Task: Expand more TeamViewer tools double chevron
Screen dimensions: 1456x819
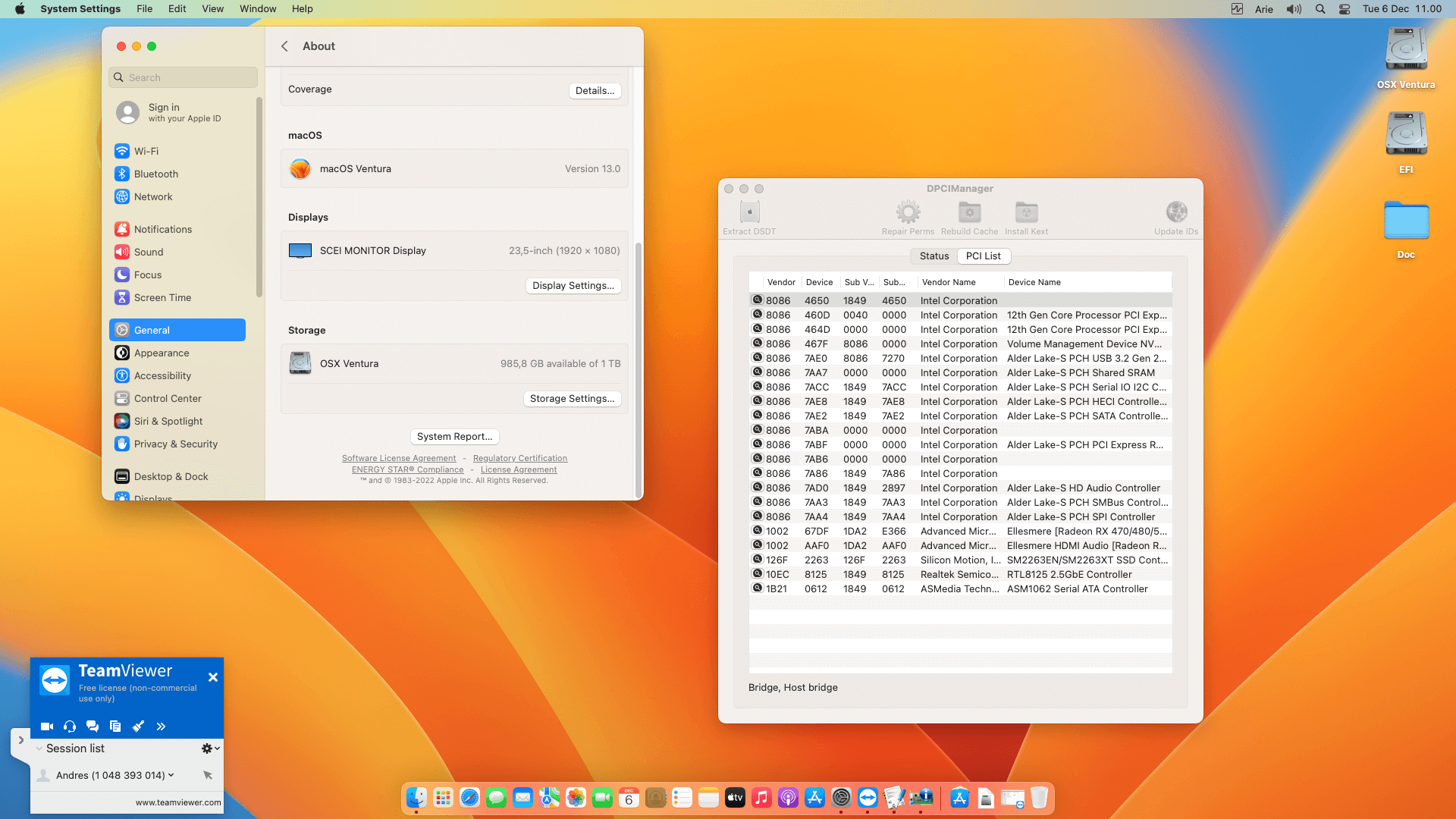Action: pyautogui.click(x=161, y=726)
